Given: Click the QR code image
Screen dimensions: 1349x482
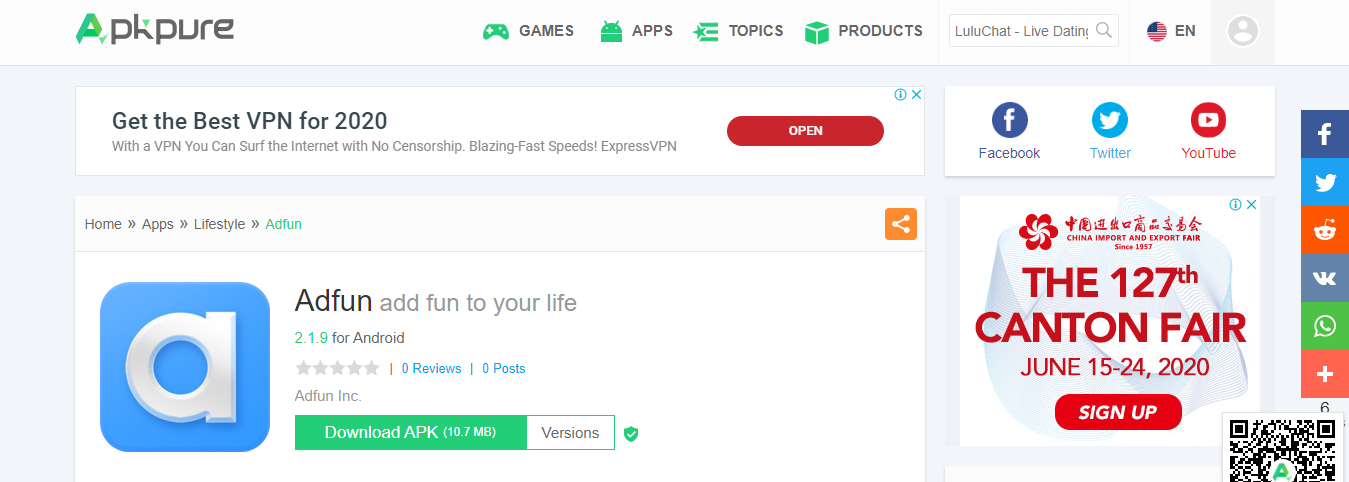Looking at the screenshot, I should [1283, 449].
